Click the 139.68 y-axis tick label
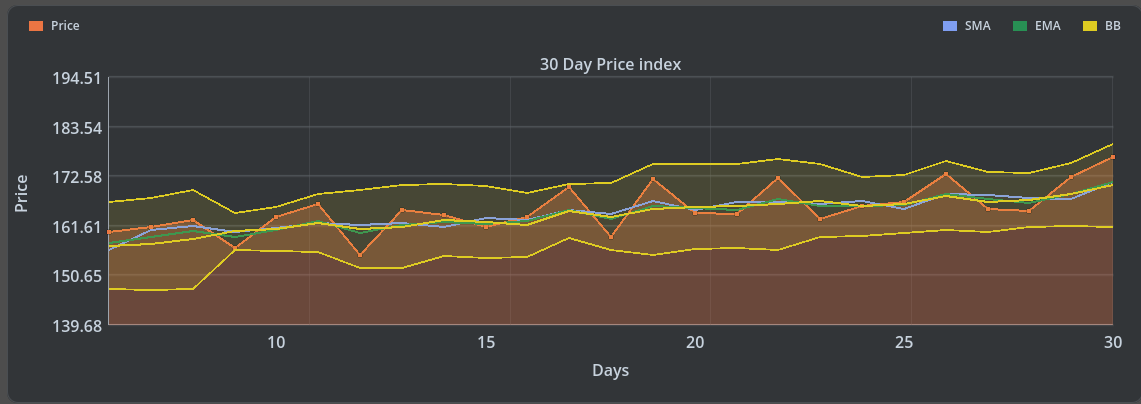This screenshot has width=1141, height=404. pyautogui.click(x=76, y=326)
